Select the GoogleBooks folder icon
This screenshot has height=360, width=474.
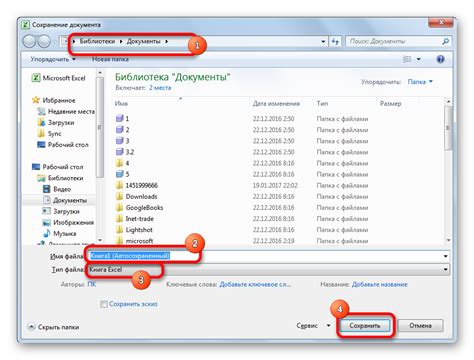(119, 207)
